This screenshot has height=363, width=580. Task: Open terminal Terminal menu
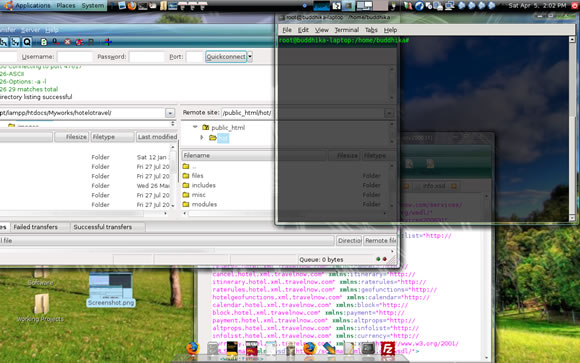click(x=347, y=30)
